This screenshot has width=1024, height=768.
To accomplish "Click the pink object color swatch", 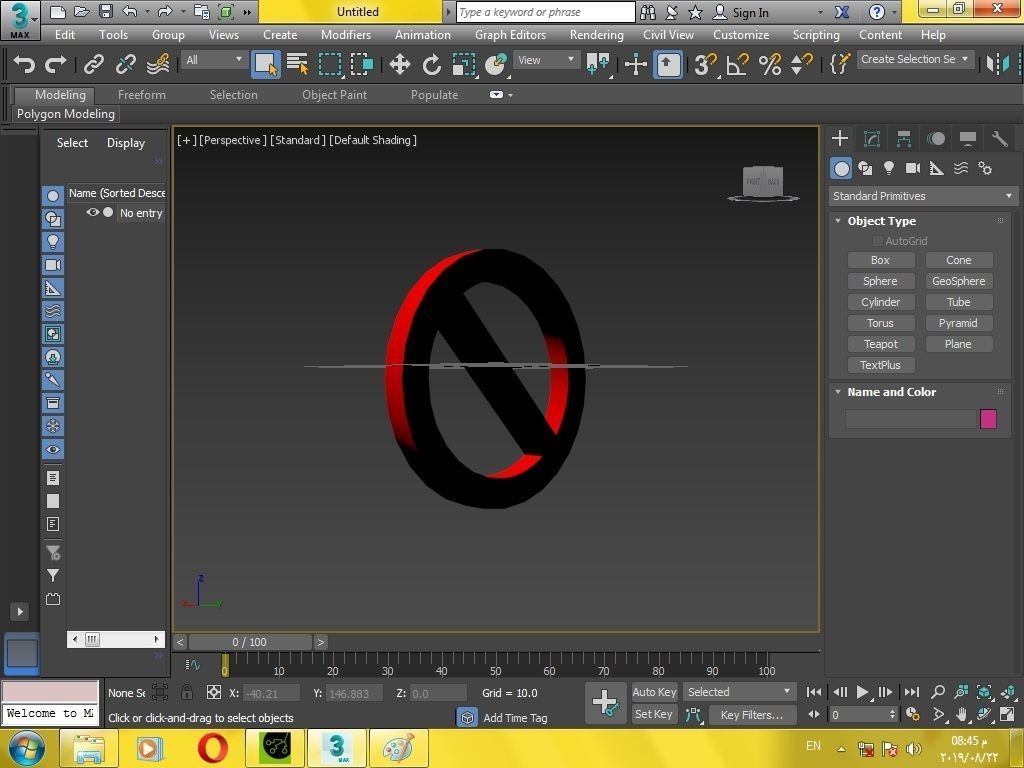I will tap(988, 419).
